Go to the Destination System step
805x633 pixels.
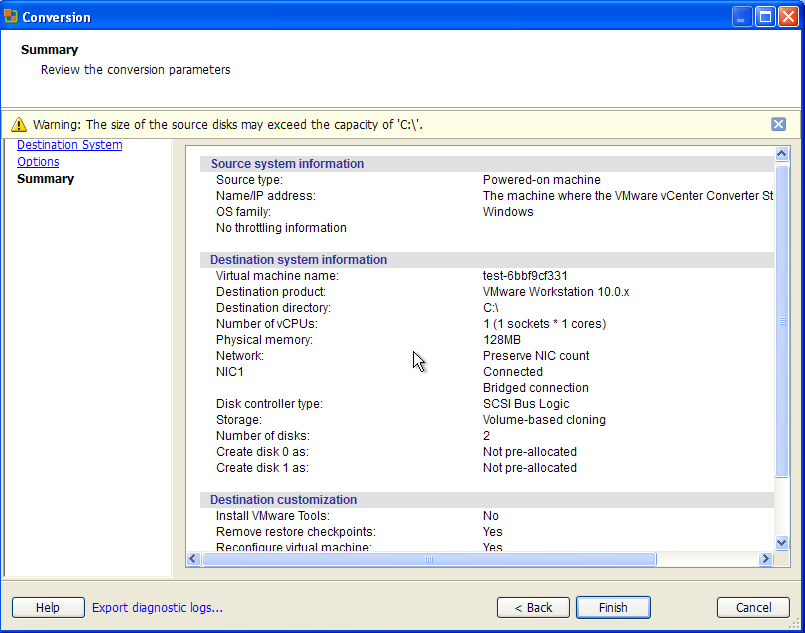69,145
